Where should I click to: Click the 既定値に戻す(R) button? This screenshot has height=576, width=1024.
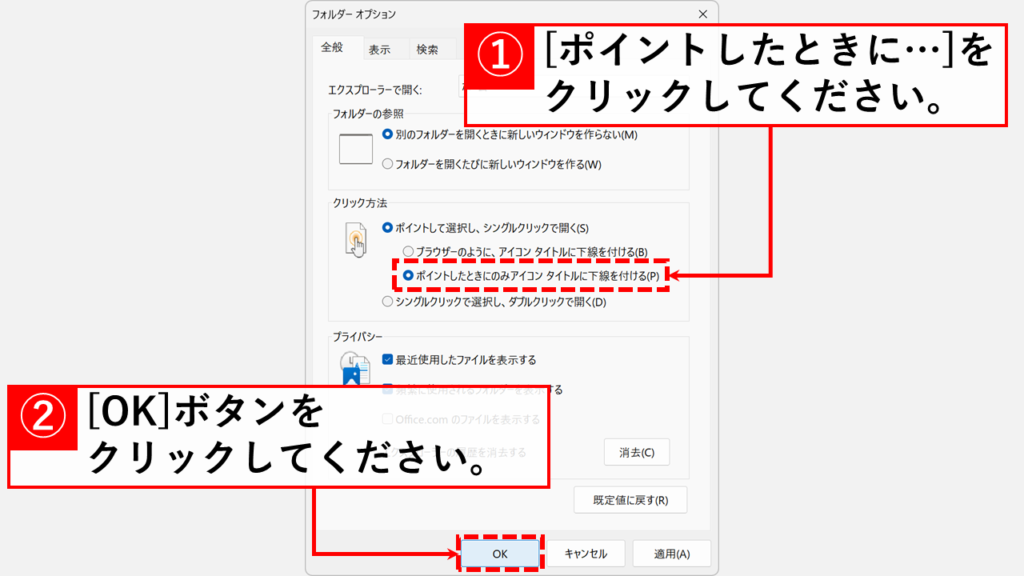pyautogui.click(x=630, y=500)
